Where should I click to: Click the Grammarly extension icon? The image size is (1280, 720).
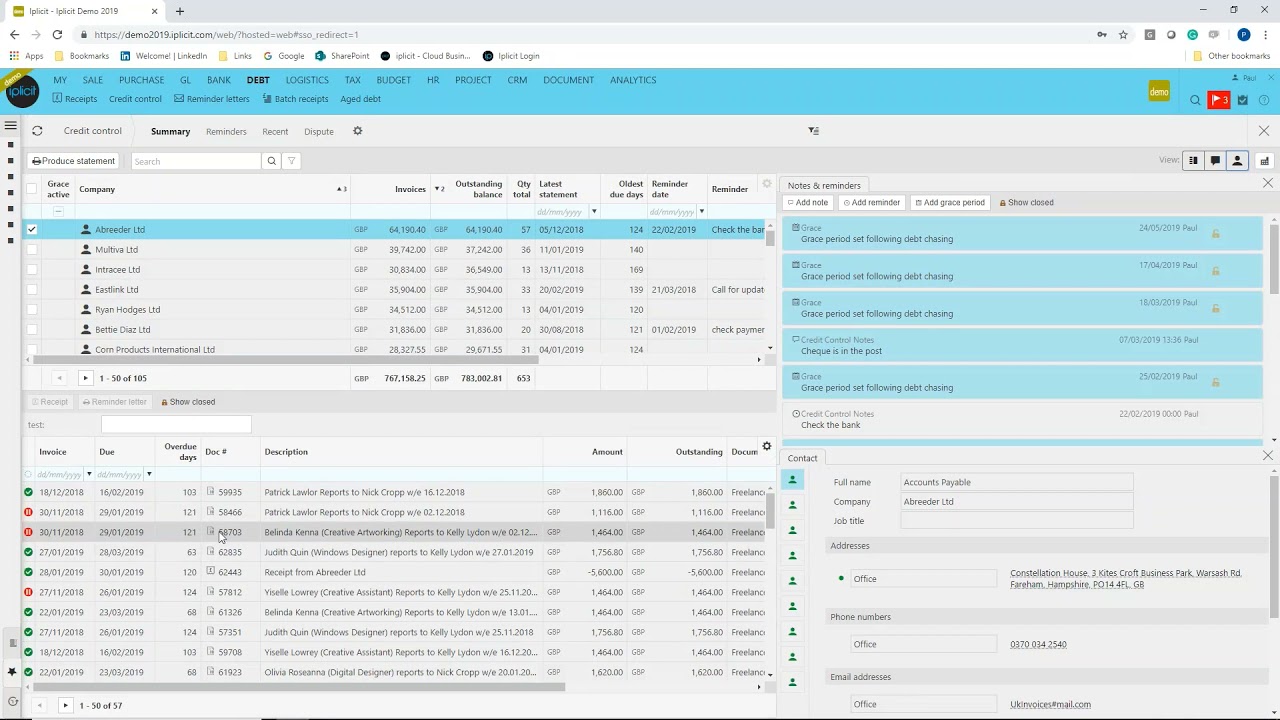[1192, 34]
